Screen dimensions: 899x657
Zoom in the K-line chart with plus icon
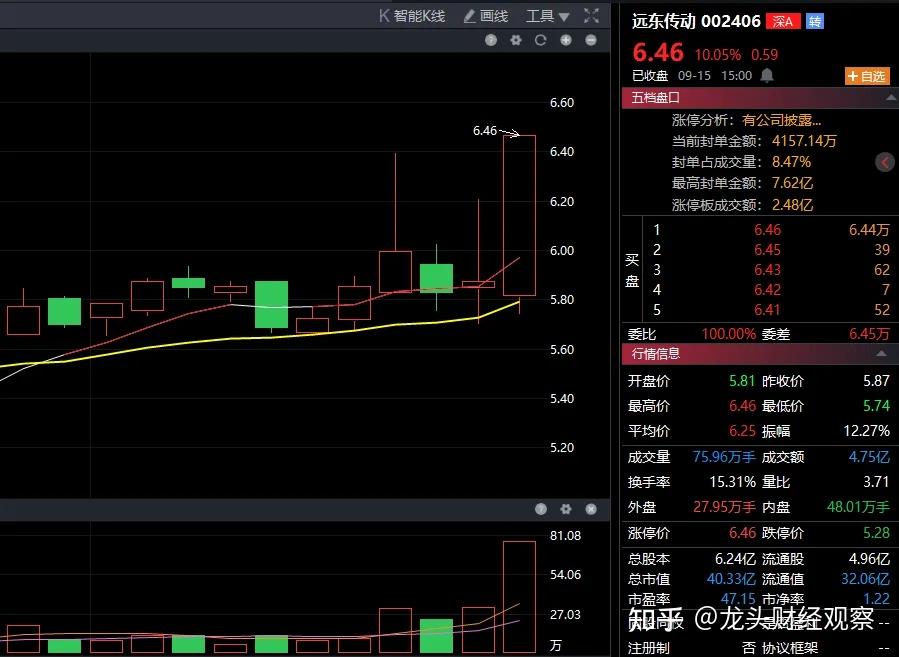566,40
